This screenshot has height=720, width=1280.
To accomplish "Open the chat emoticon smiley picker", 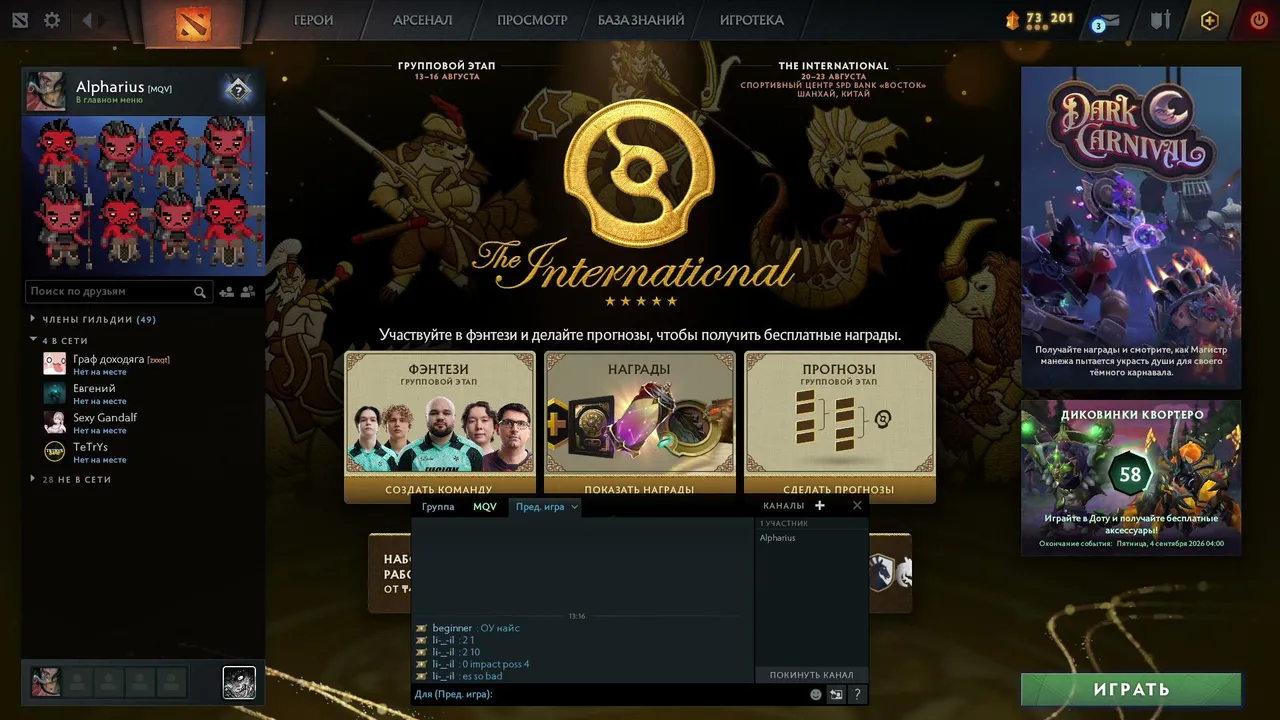I will [x=816, y=694].
